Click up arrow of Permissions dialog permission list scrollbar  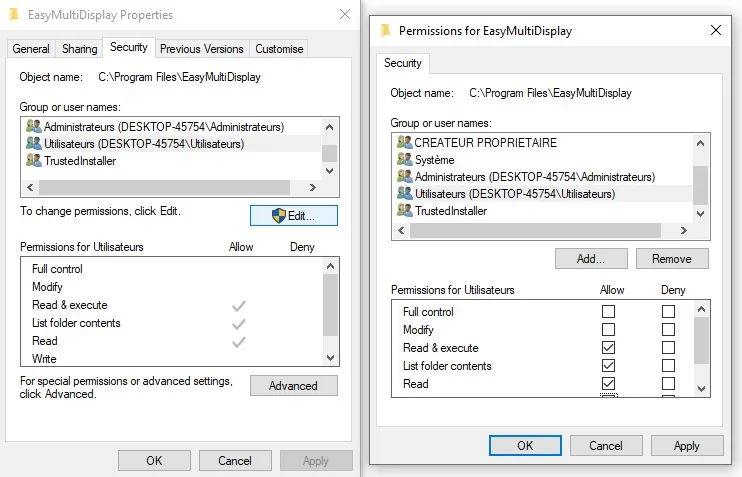pos(701,309)
